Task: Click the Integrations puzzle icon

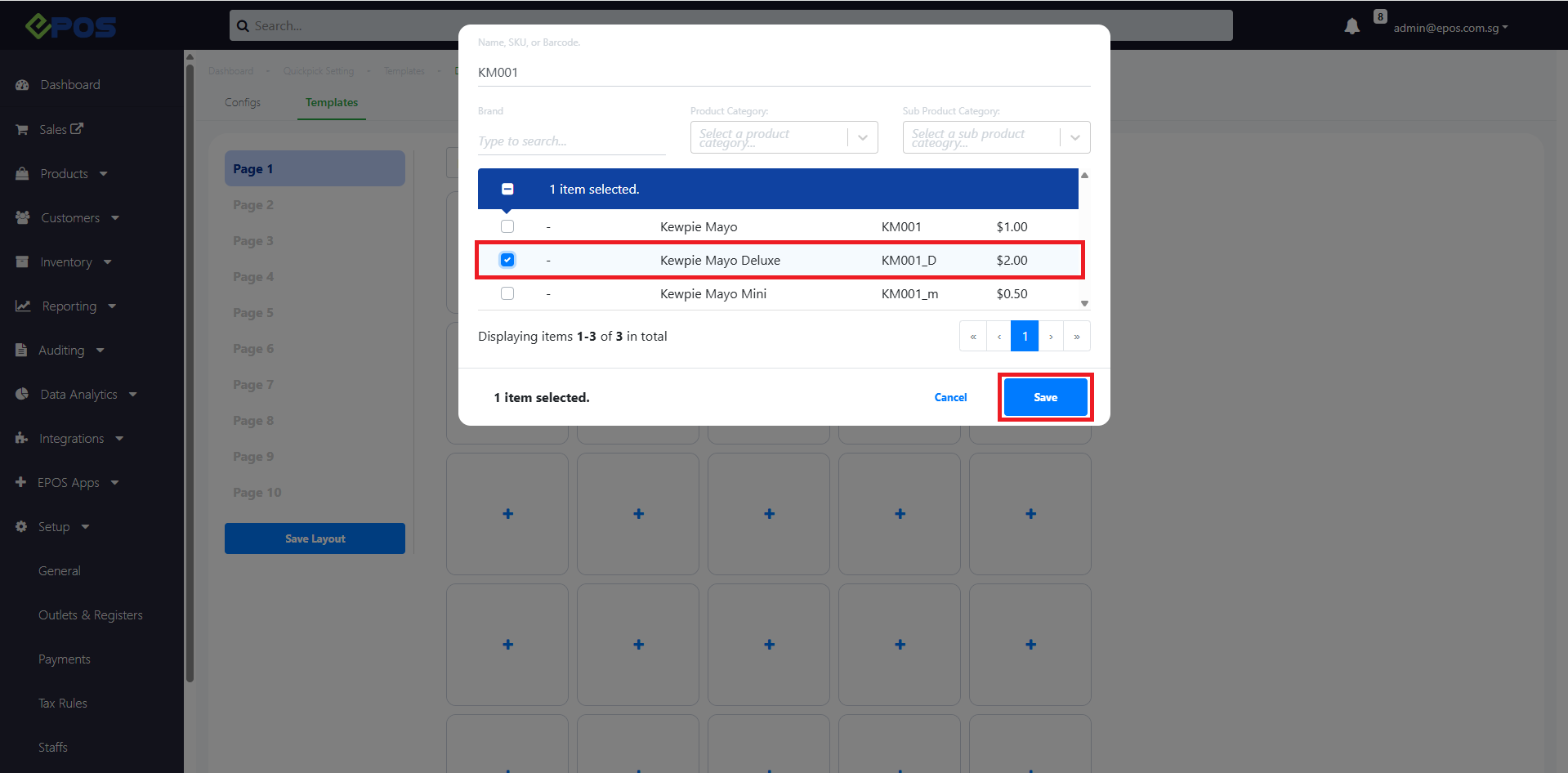Action: click(21, 439)
